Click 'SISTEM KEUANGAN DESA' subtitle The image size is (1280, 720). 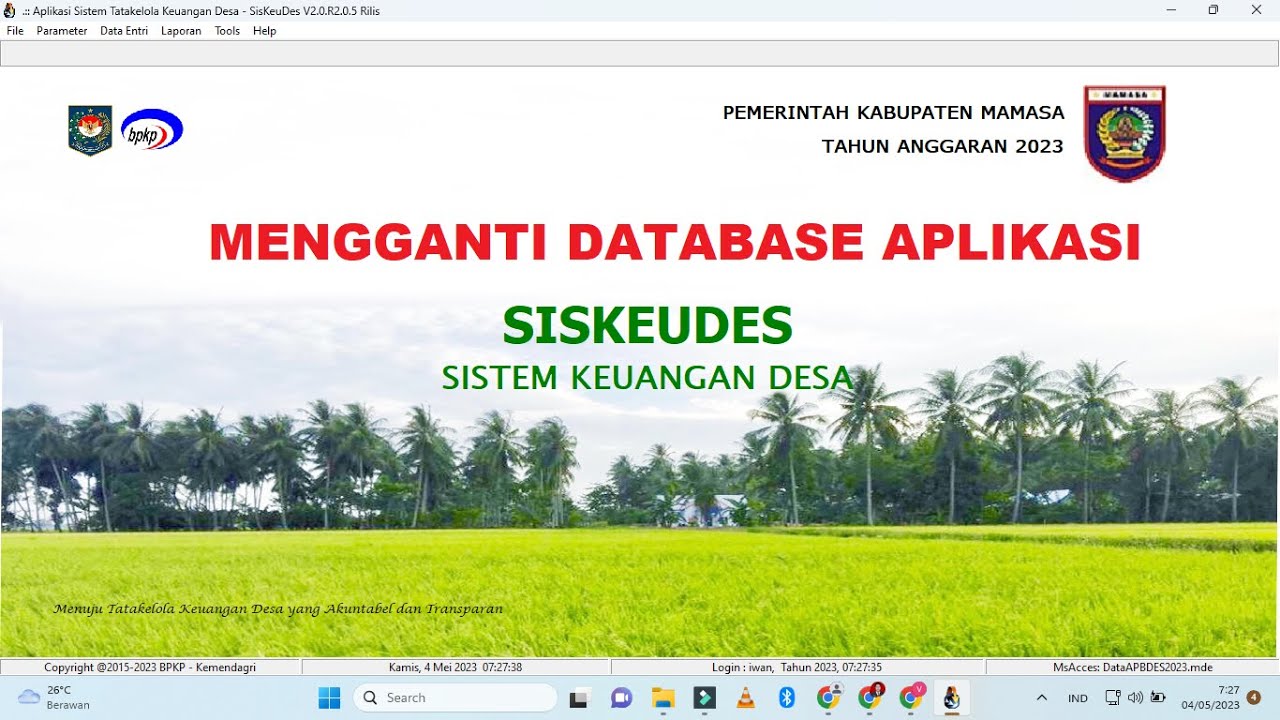coord(647,378)
